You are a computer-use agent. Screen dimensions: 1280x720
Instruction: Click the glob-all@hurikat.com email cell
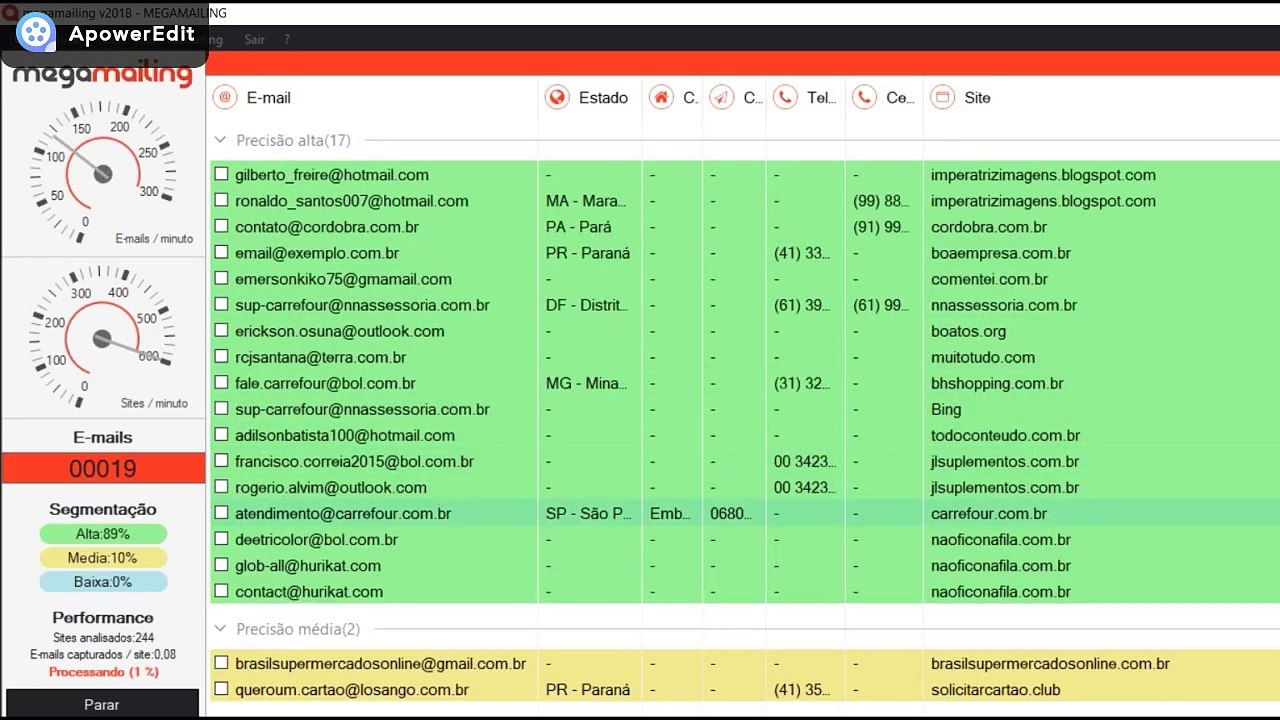308,565
